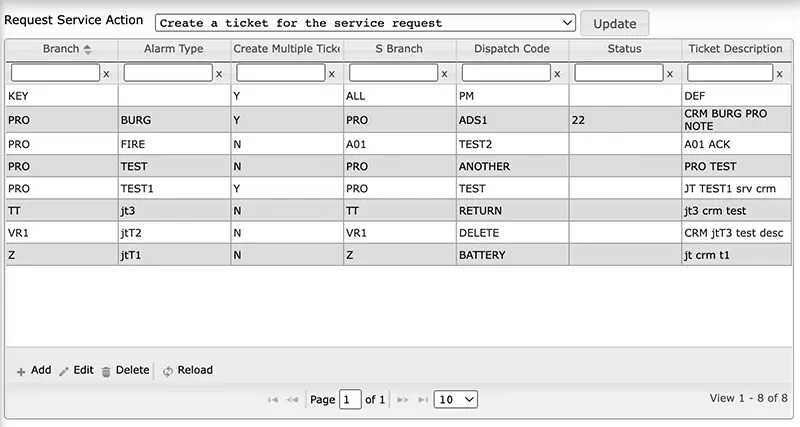Screen dimensions: 800x427
Task: Click the Update button
Action: pyautogui.click(x=615, y=23)
